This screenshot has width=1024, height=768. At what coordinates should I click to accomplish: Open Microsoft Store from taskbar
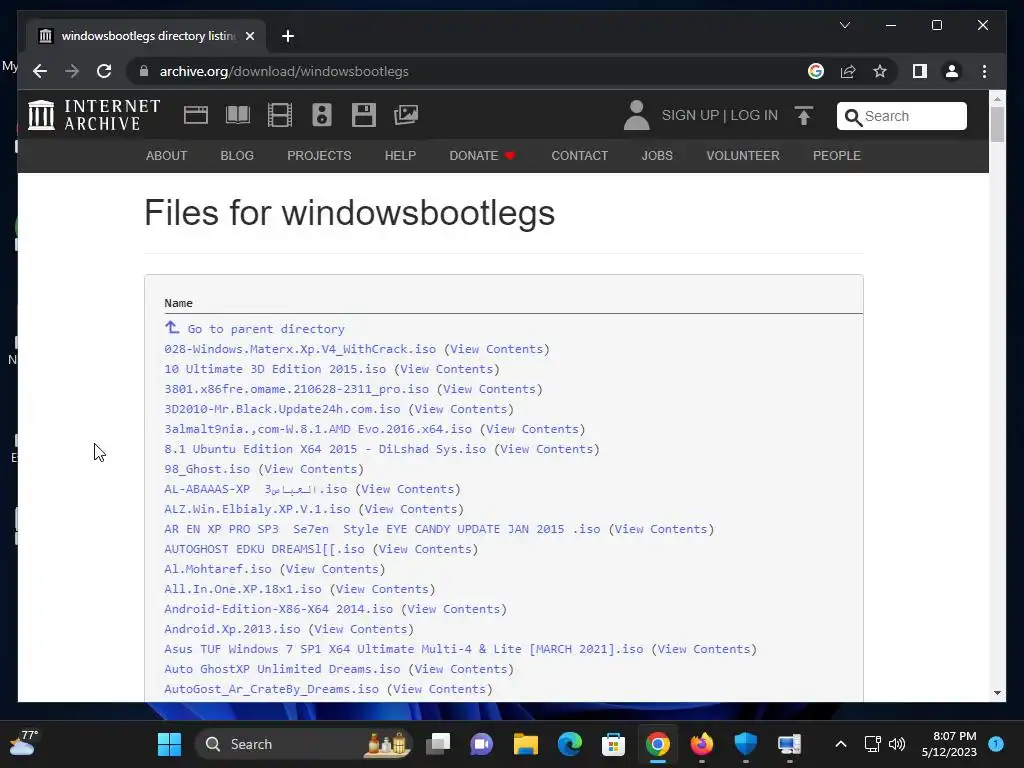(613, 744)
